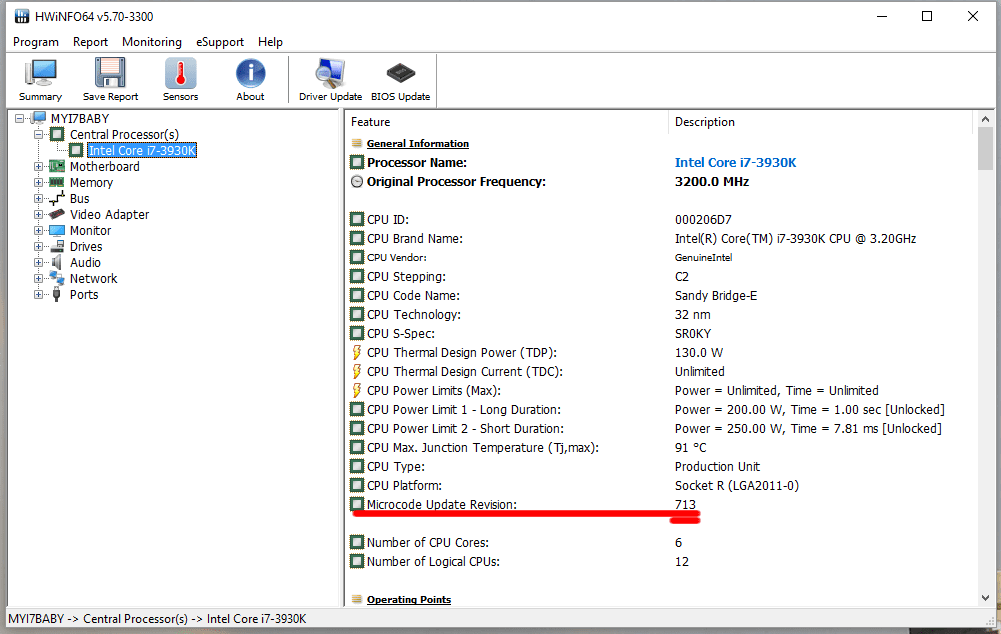Image resolution: width=1001 pixels, height=634 pixels.
Task: Click the Memory module tree icon
Action: coord(57,182)
